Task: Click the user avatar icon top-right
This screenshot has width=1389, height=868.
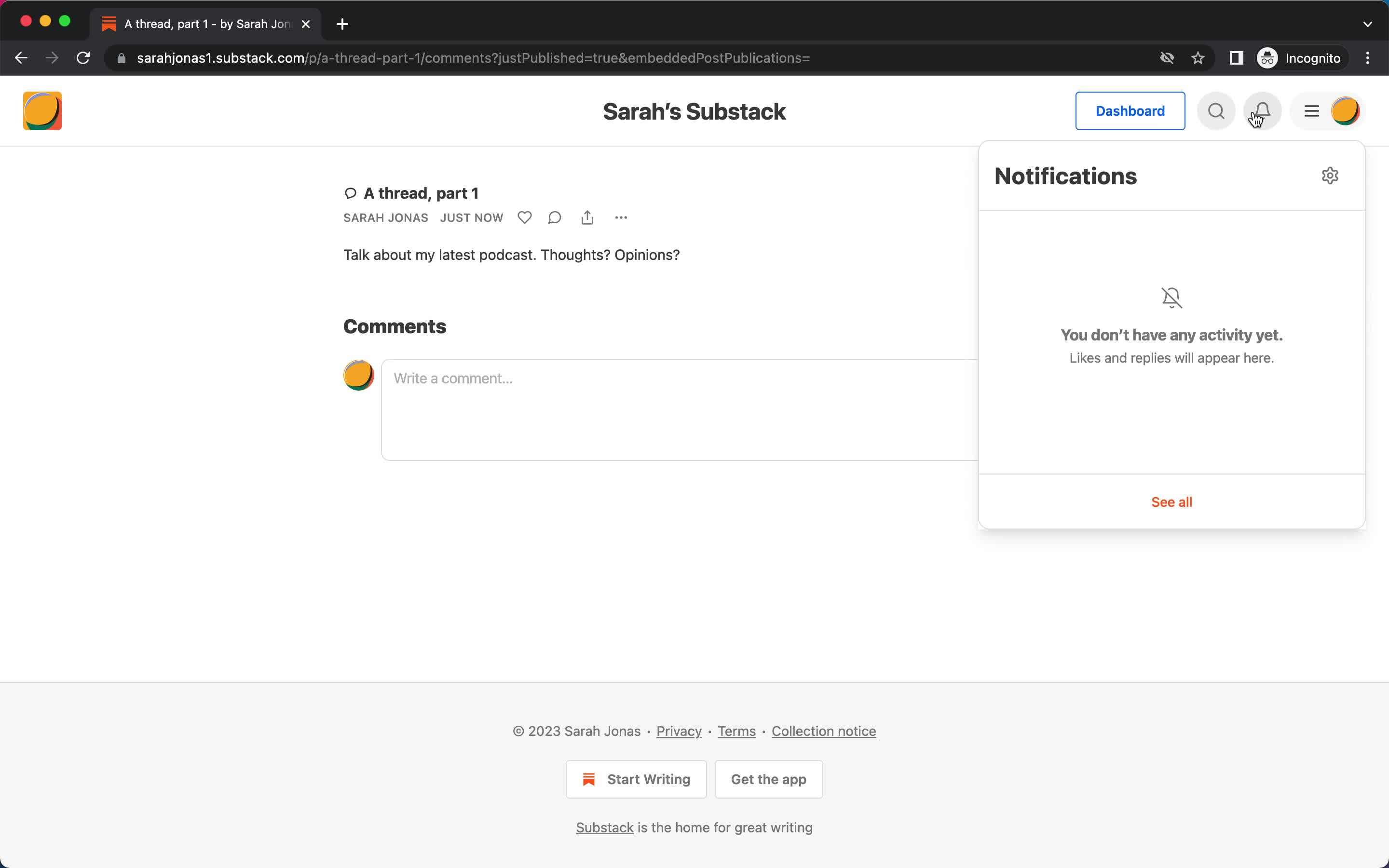Action: 1346,111
